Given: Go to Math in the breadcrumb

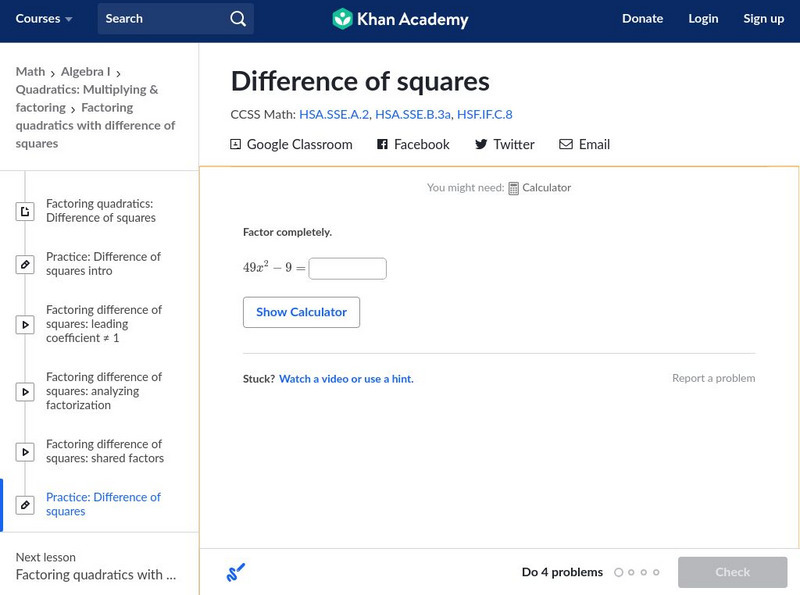Looking at the screenshot, I should 30,72.
